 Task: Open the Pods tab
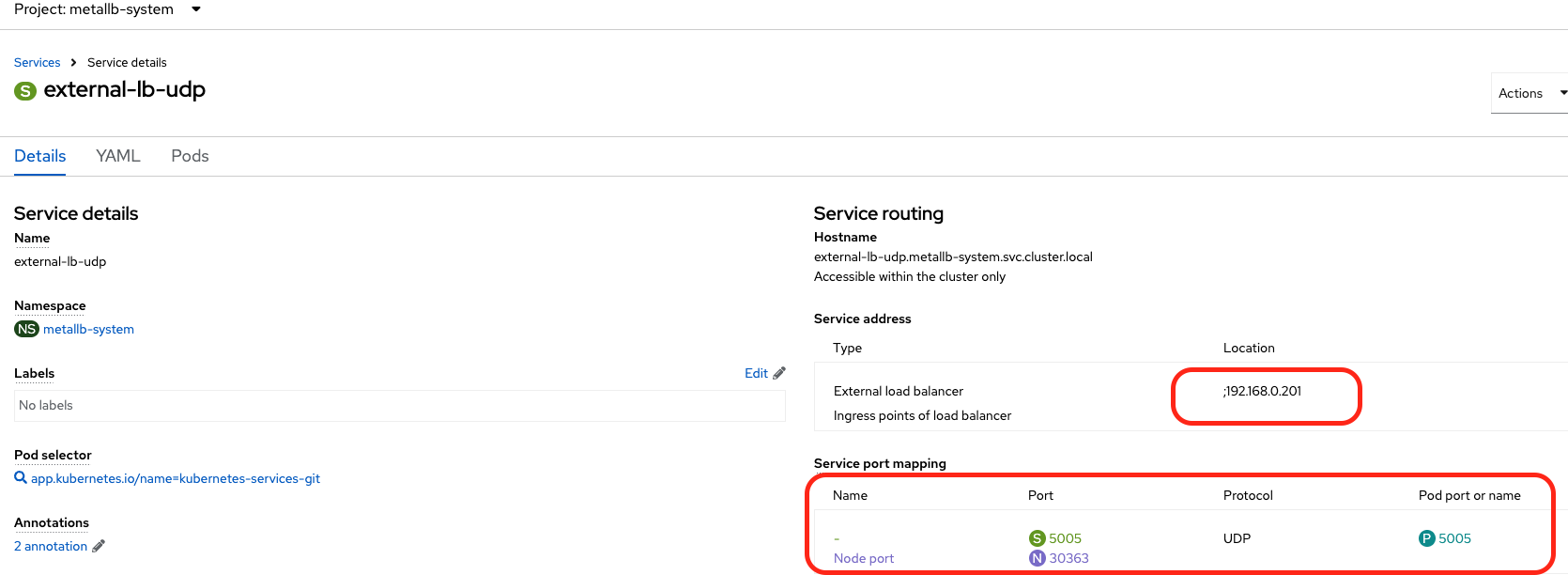tap(190, 156)
